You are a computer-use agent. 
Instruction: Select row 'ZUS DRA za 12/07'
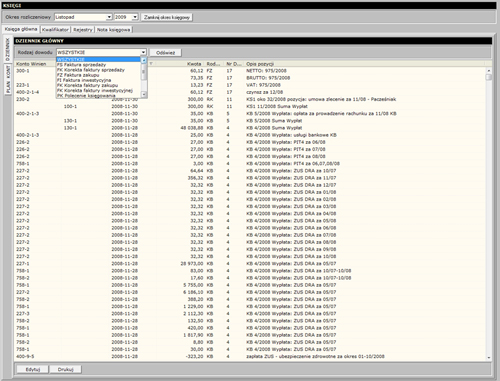tap(250, 185)
